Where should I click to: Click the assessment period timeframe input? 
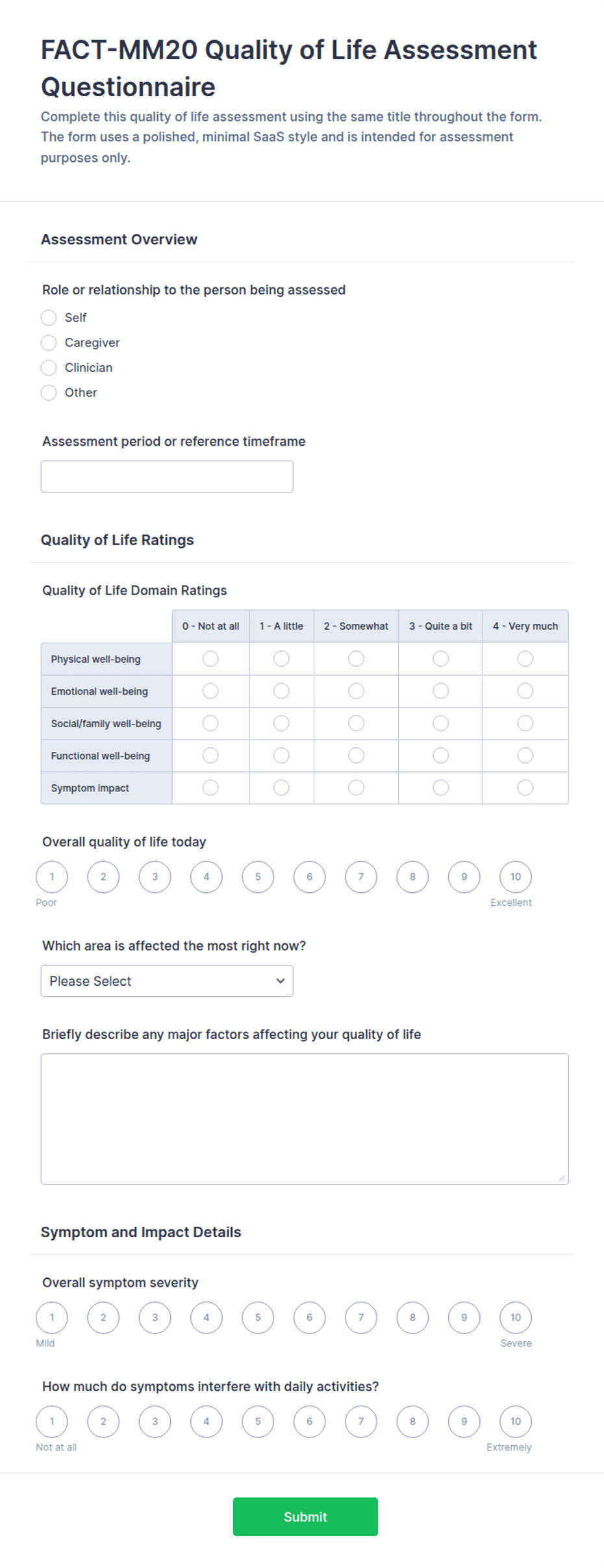(167, 476)
